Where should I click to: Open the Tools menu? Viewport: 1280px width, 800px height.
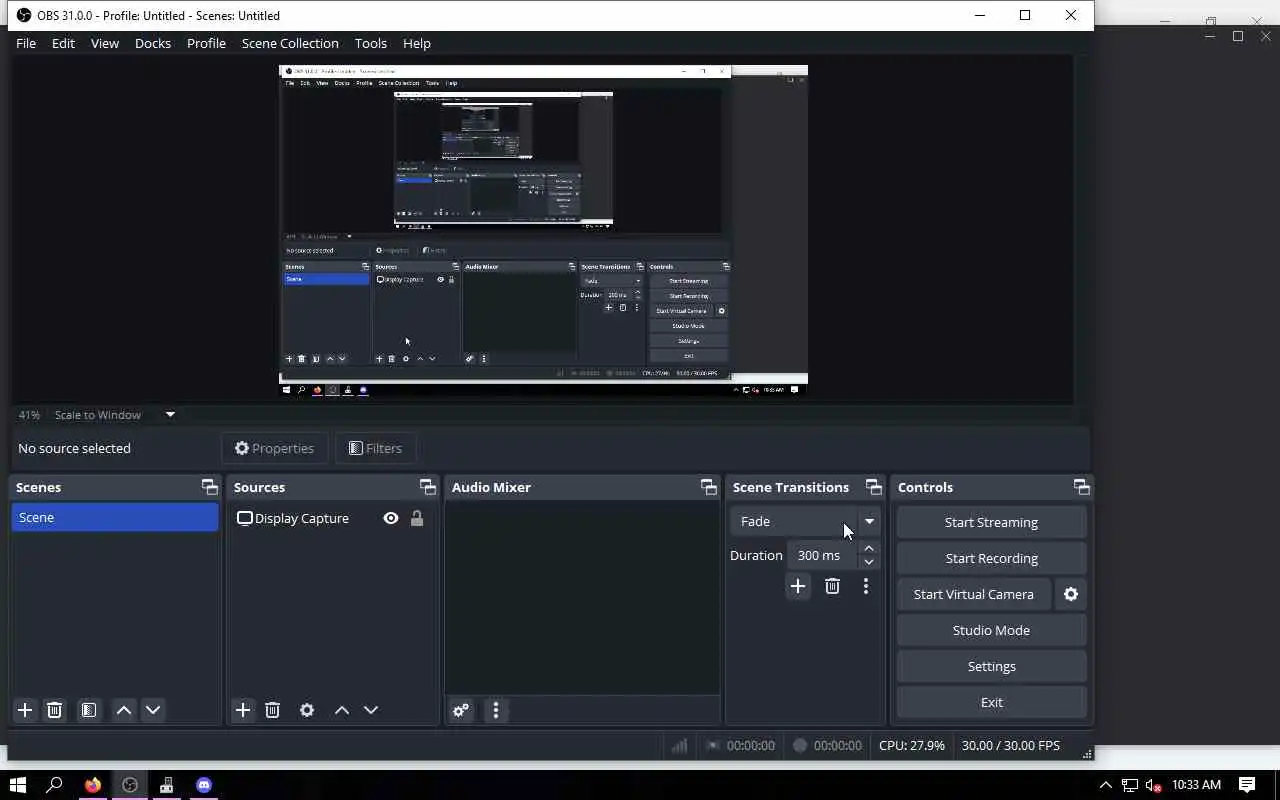tap(371, 43)
